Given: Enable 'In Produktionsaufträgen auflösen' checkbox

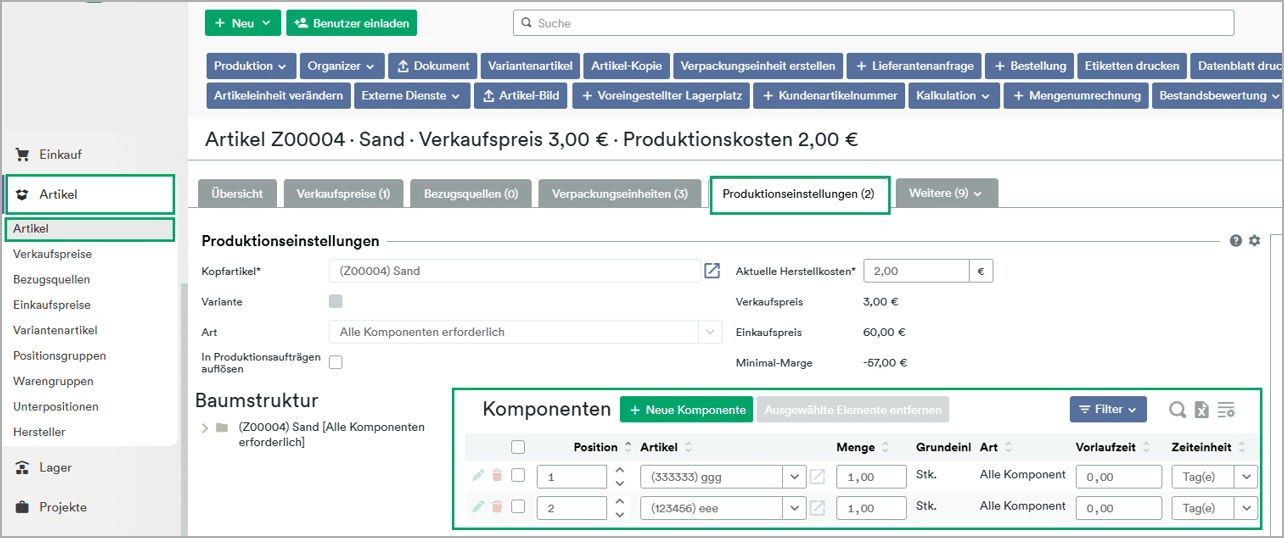Looking at the screenshot, I should 336,362.
